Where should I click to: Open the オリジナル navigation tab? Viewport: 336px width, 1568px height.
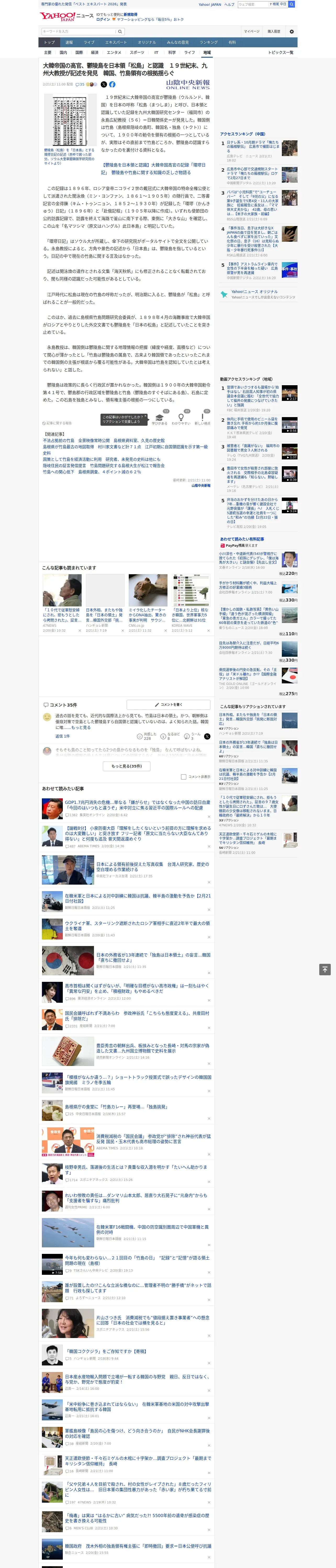point(147,42)
